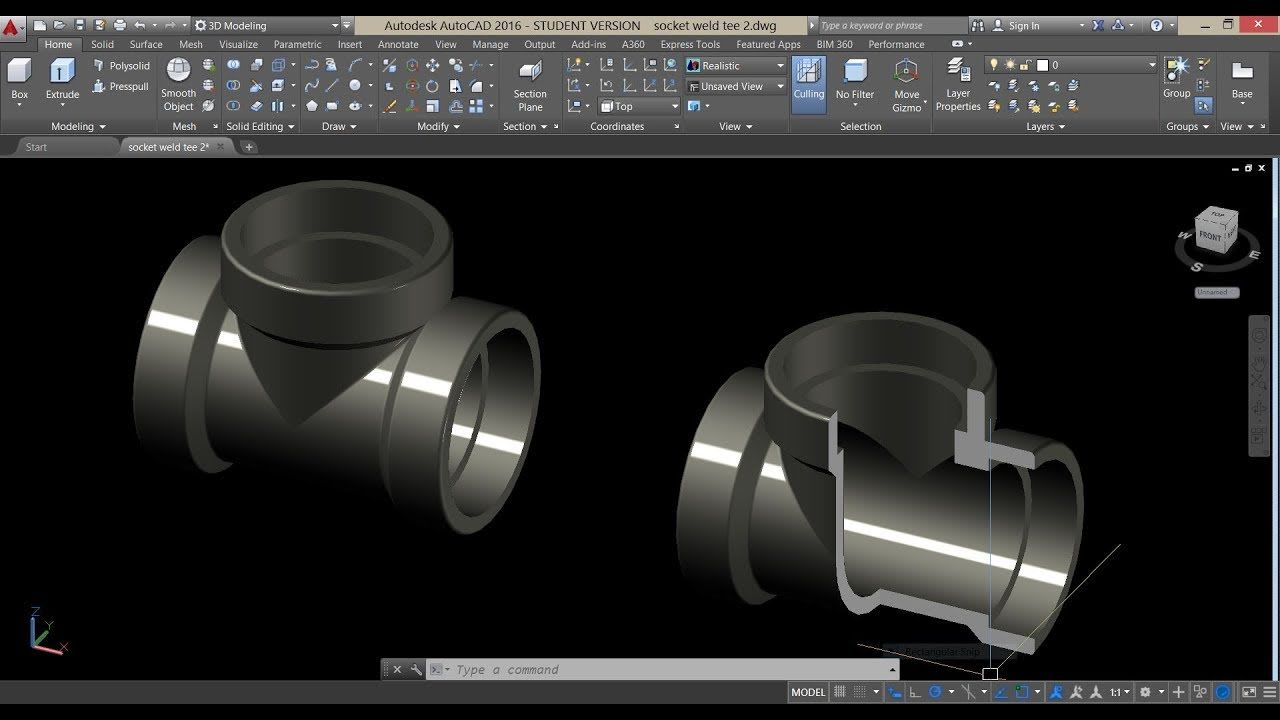Open the Start document tab
1280x720 pixels.
[36, 147]
